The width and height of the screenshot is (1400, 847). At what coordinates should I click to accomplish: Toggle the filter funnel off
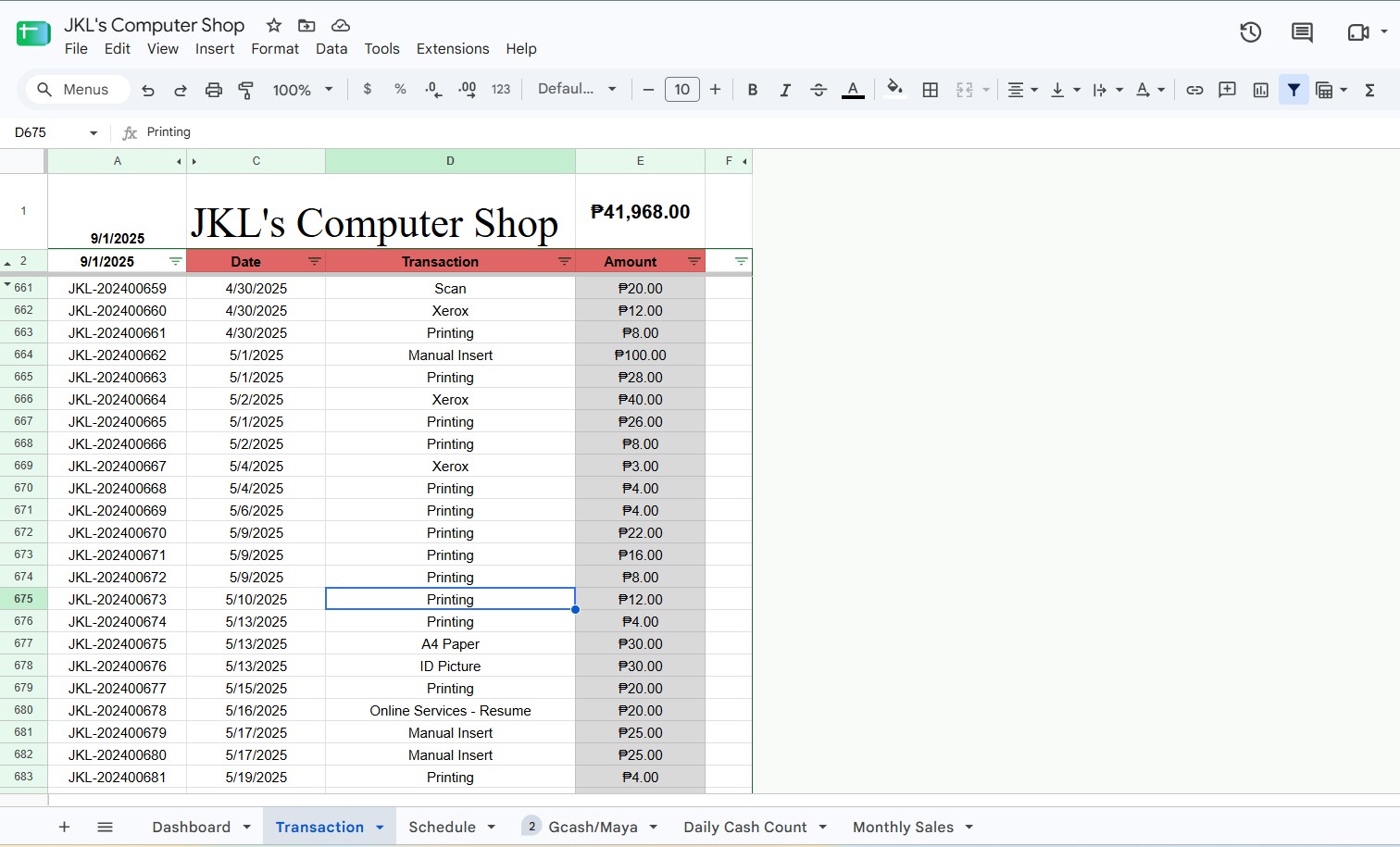[1294, 90]
